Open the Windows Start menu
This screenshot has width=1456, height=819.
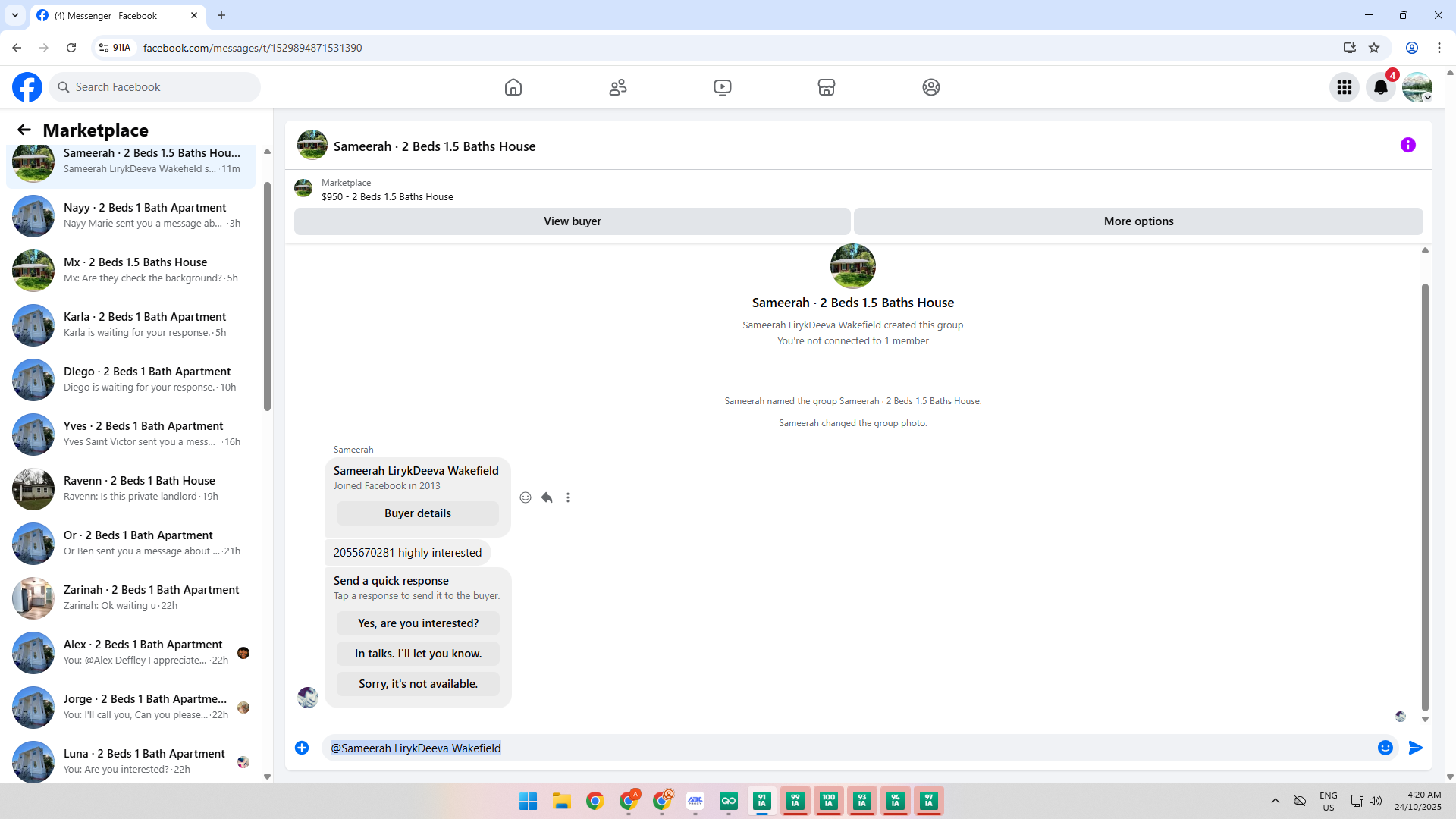tap(529, 801)
